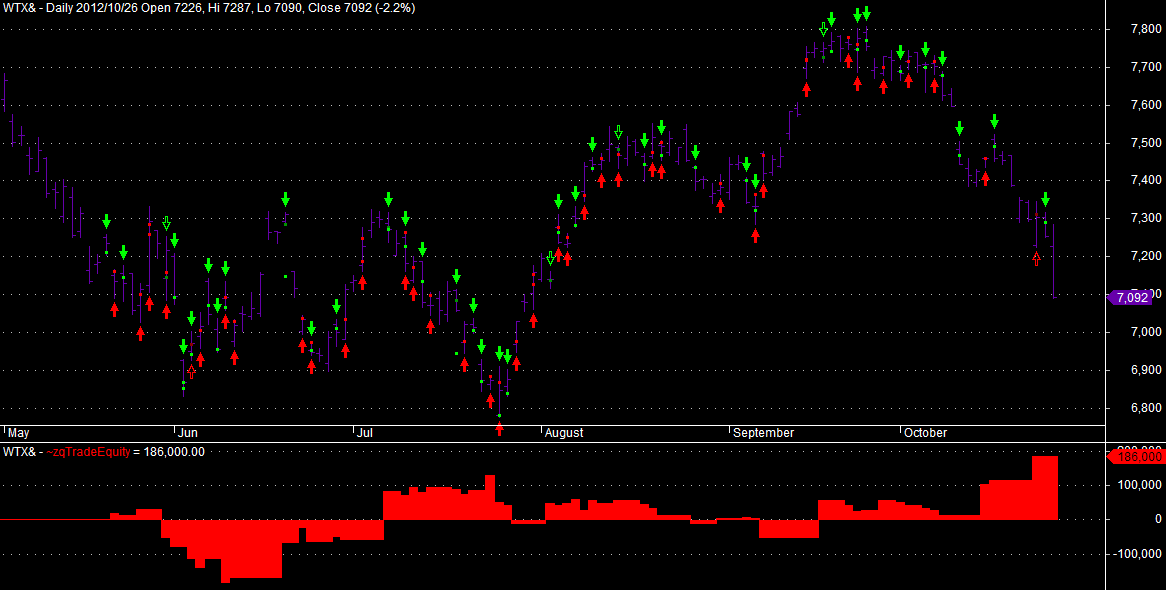The width and height of the screenshot is (1166, 590).
Task: Click the red arrow overlapping the time axis
Action: tap(499, 428)
